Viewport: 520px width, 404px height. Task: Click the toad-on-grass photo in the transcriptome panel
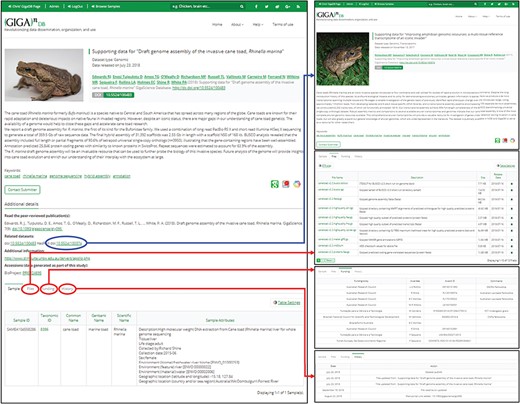pos(343,59)
